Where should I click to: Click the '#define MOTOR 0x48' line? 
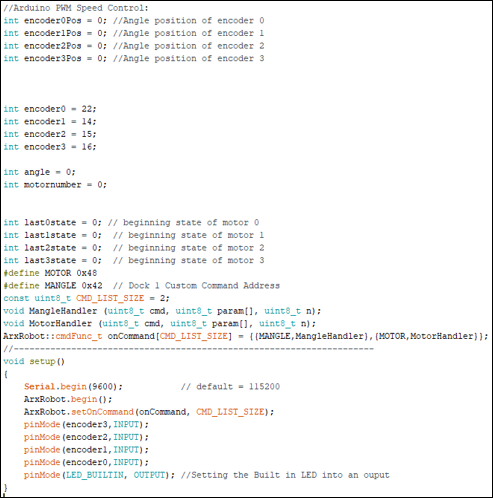click(50, 273)
